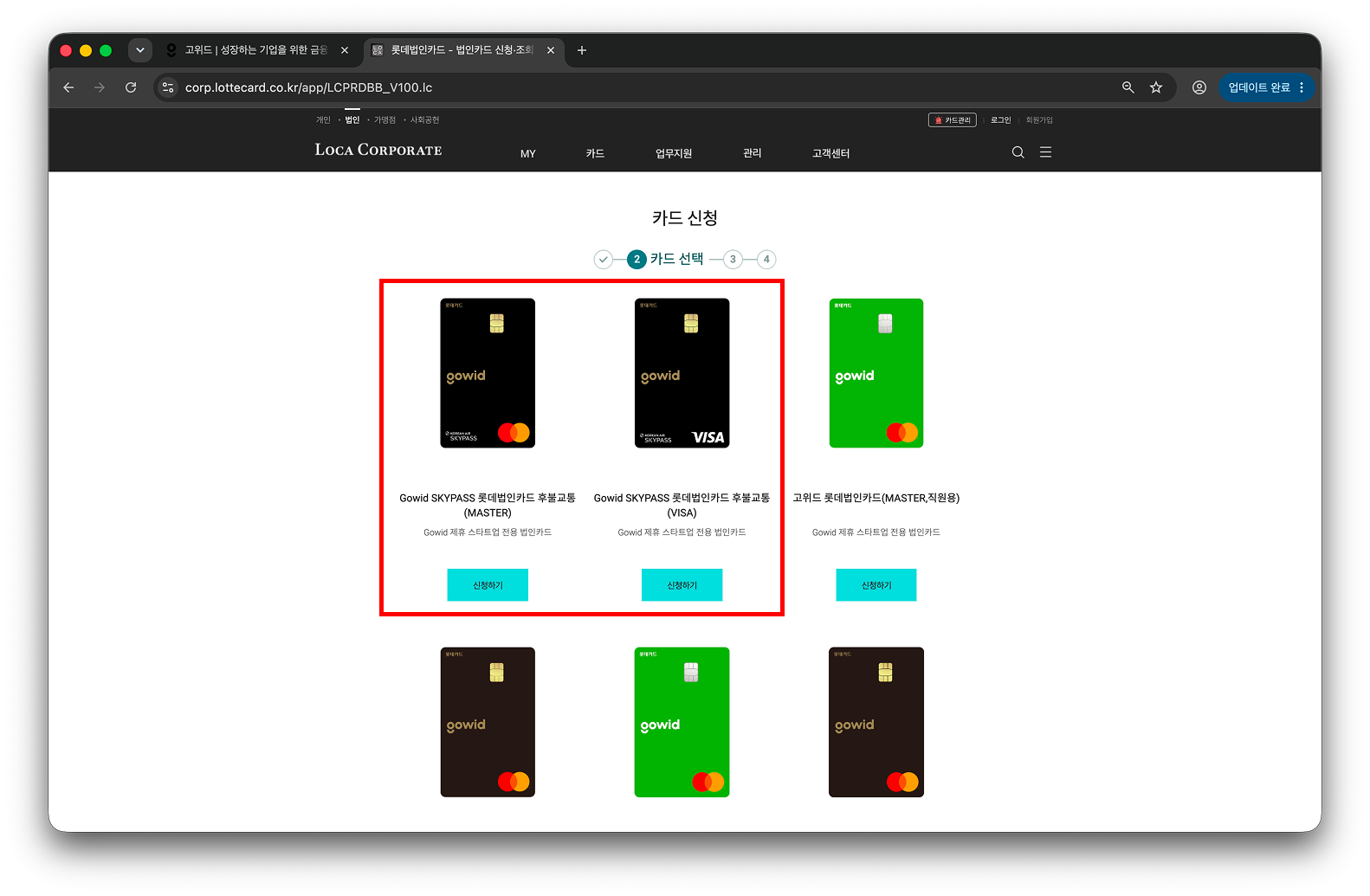Bookmark this page with the star icon
1370x896 pixels.
(x=1156, y=87)
